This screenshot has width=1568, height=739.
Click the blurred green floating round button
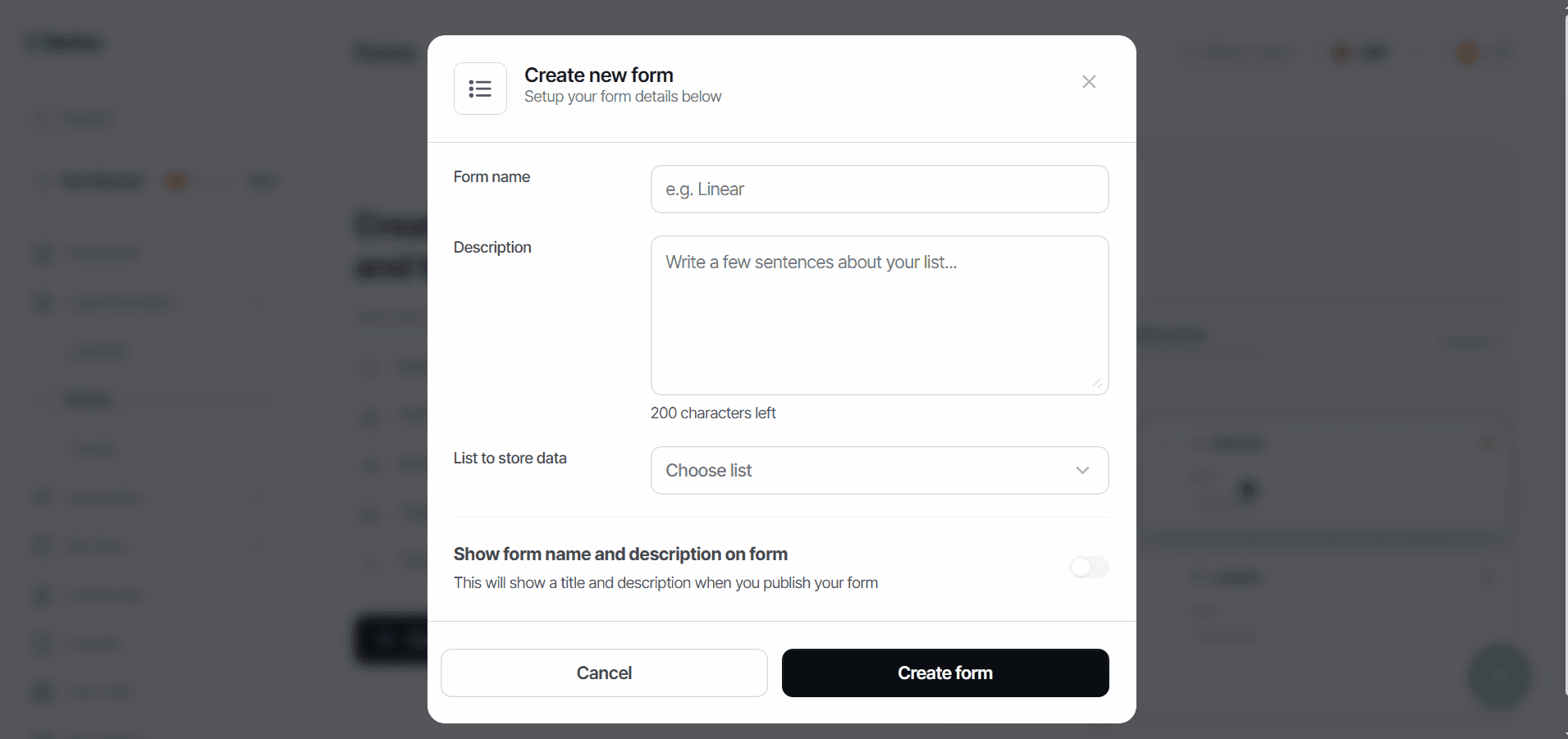click(x=1499, y=676)
